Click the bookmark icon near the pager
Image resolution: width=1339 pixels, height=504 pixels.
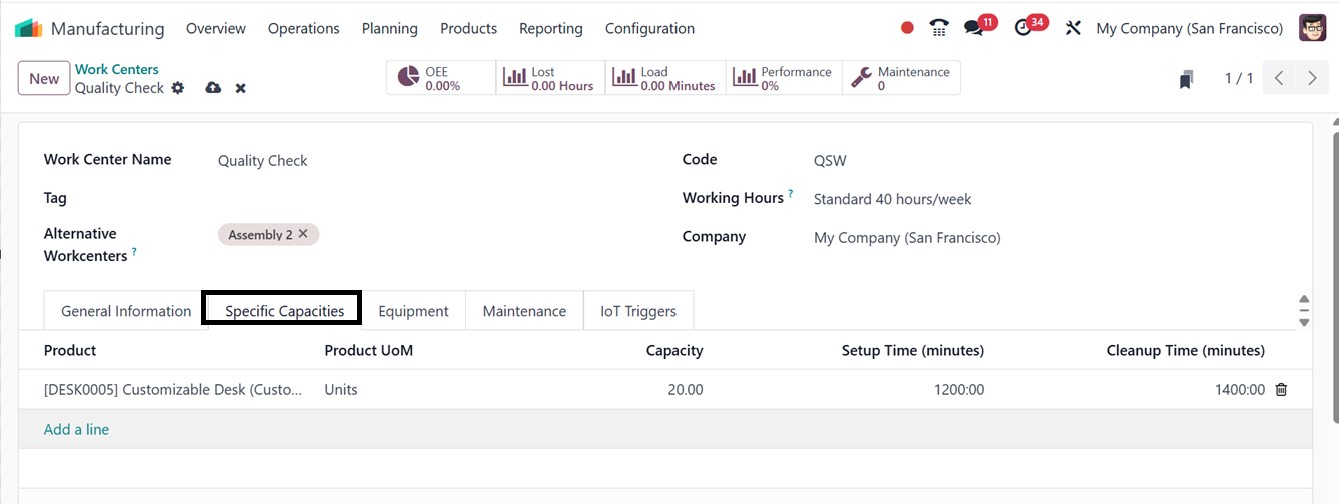point(1186,79)
